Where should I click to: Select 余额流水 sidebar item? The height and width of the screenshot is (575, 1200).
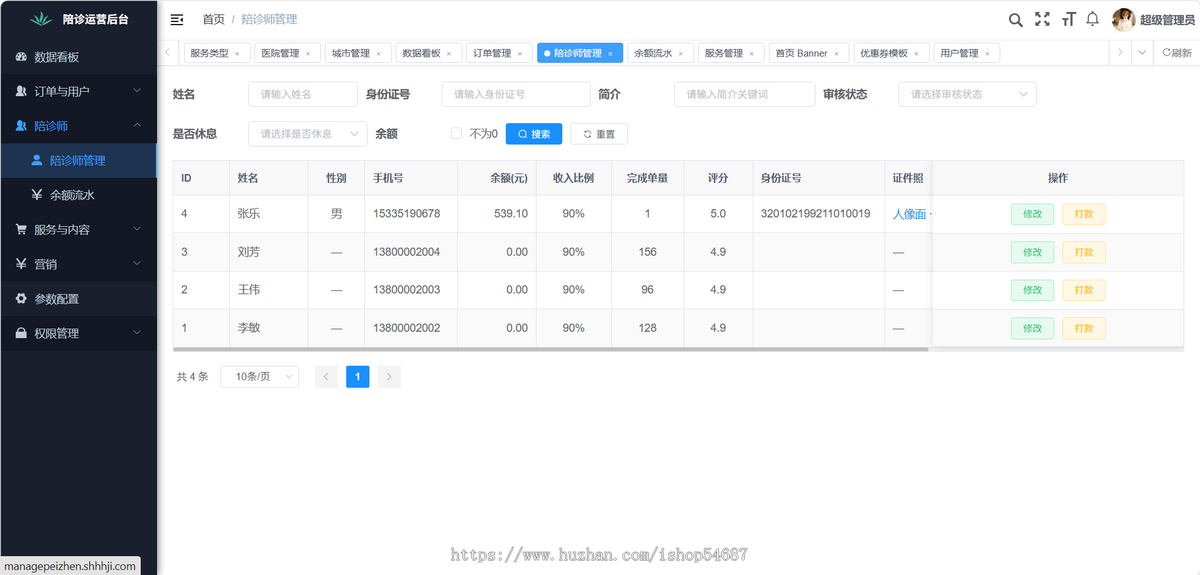[x=78, y=195]
